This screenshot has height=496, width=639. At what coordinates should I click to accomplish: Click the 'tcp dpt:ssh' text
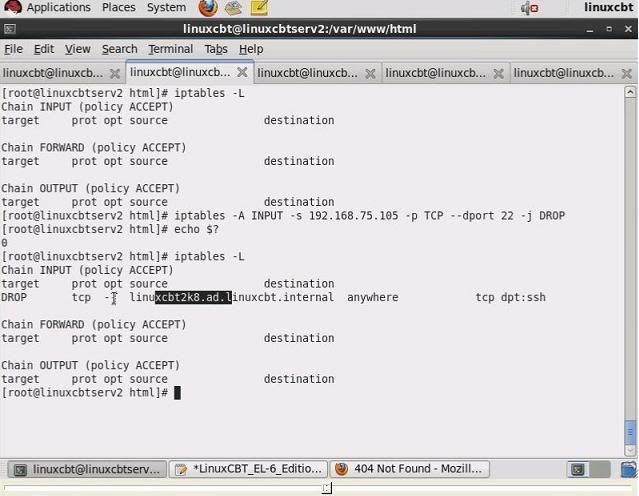tap(510, 298)
